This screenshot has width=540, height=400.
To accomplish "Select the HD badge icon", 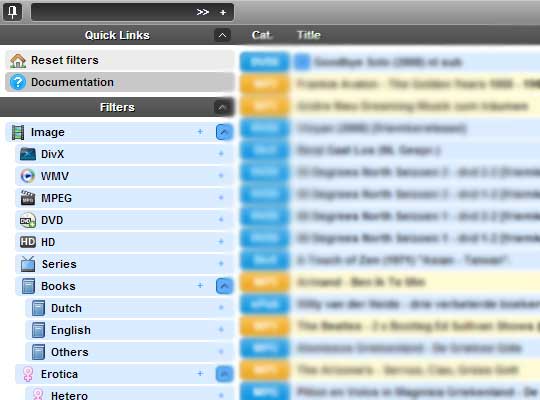I will pos(28,242).
